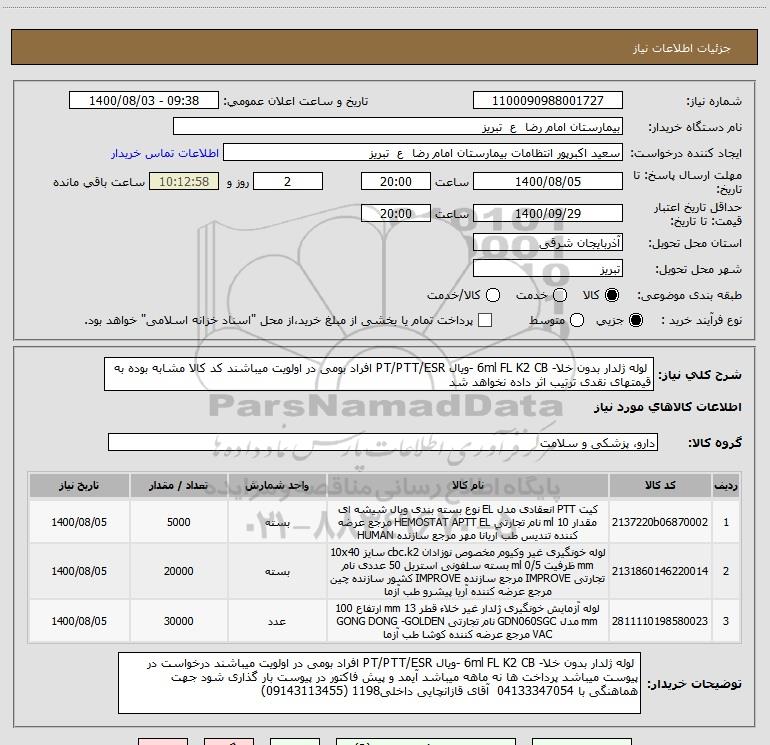Click the need number field 1100090988001727

pos(548,101)
